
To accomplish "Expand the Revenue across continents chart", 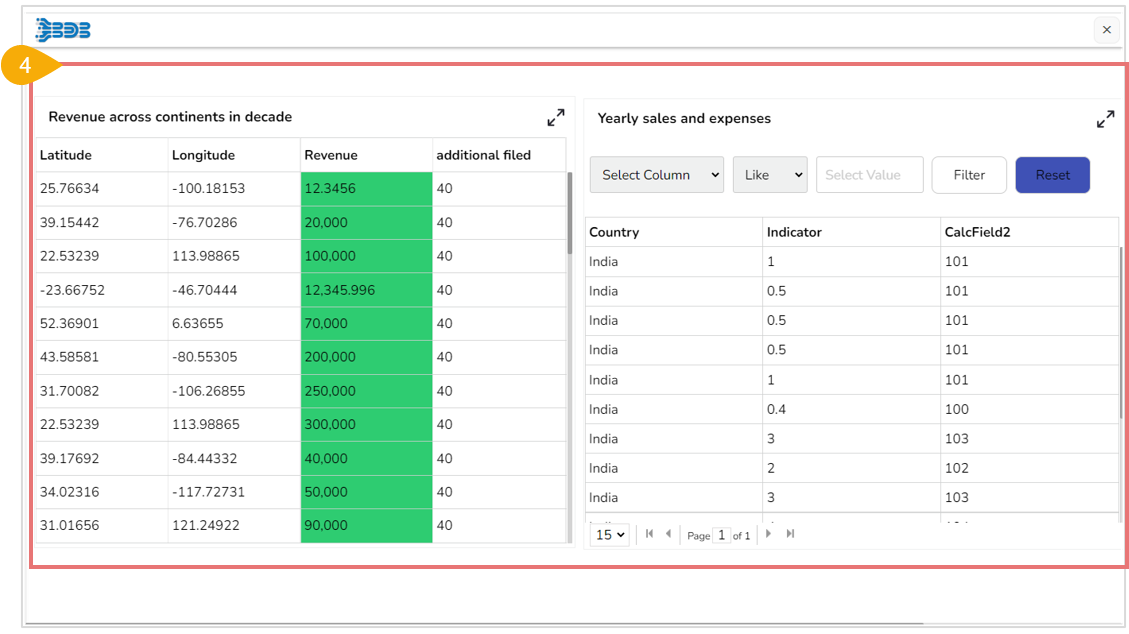I will point(556,118).
